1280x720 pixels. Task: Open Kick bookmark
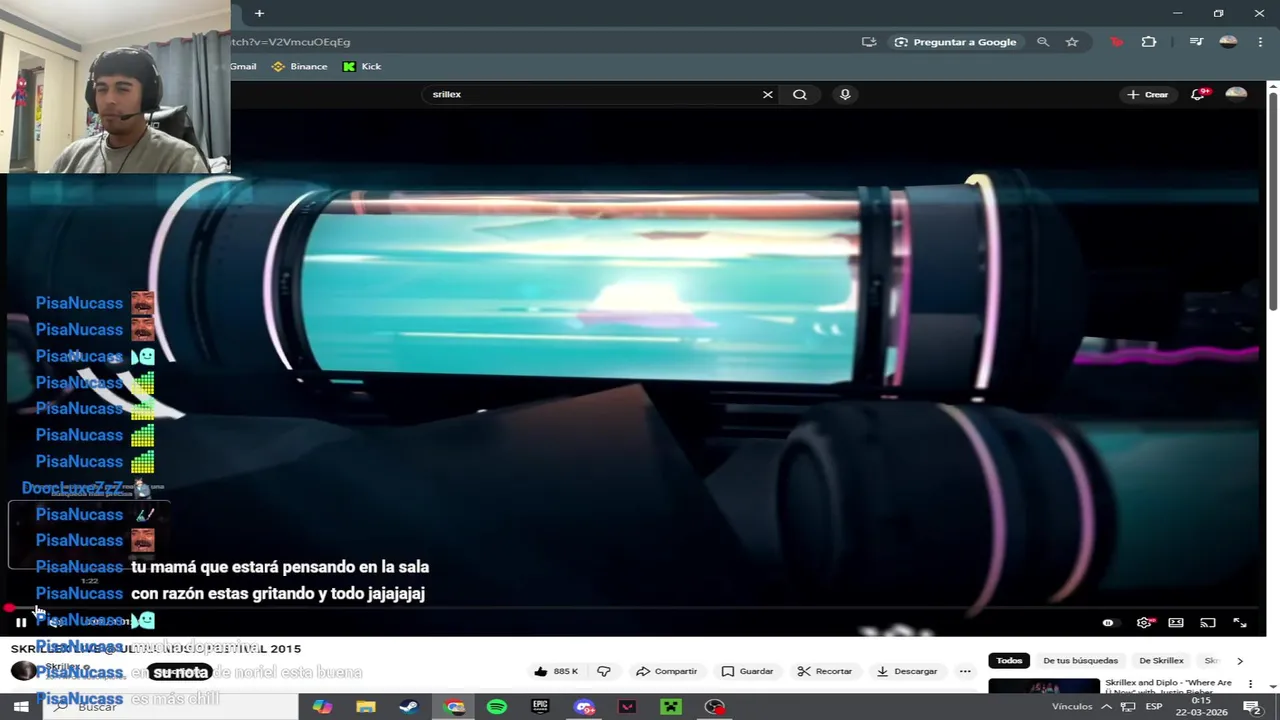coord(362,66)
